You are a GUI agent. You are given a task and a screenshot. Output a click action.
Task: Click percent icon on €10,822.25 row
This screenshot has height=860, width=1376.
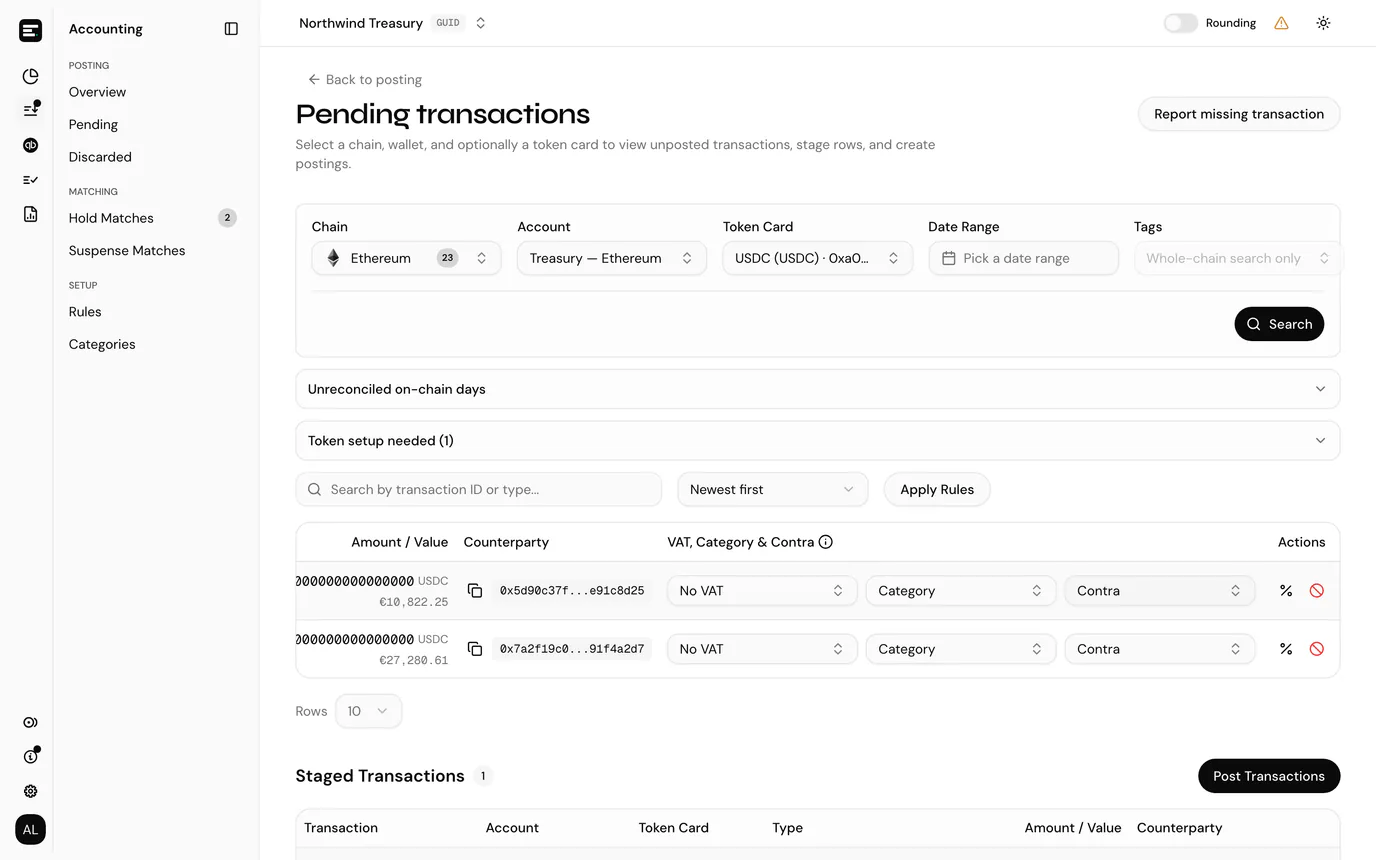pyautogui.click(x=1286, y=591)
